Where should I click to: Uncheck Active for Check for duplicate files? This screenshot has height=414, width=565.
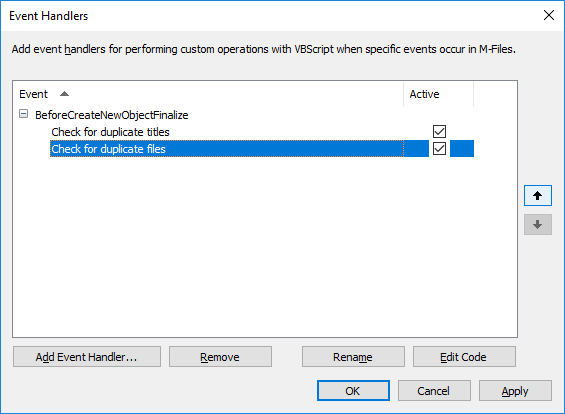[439, 148]
